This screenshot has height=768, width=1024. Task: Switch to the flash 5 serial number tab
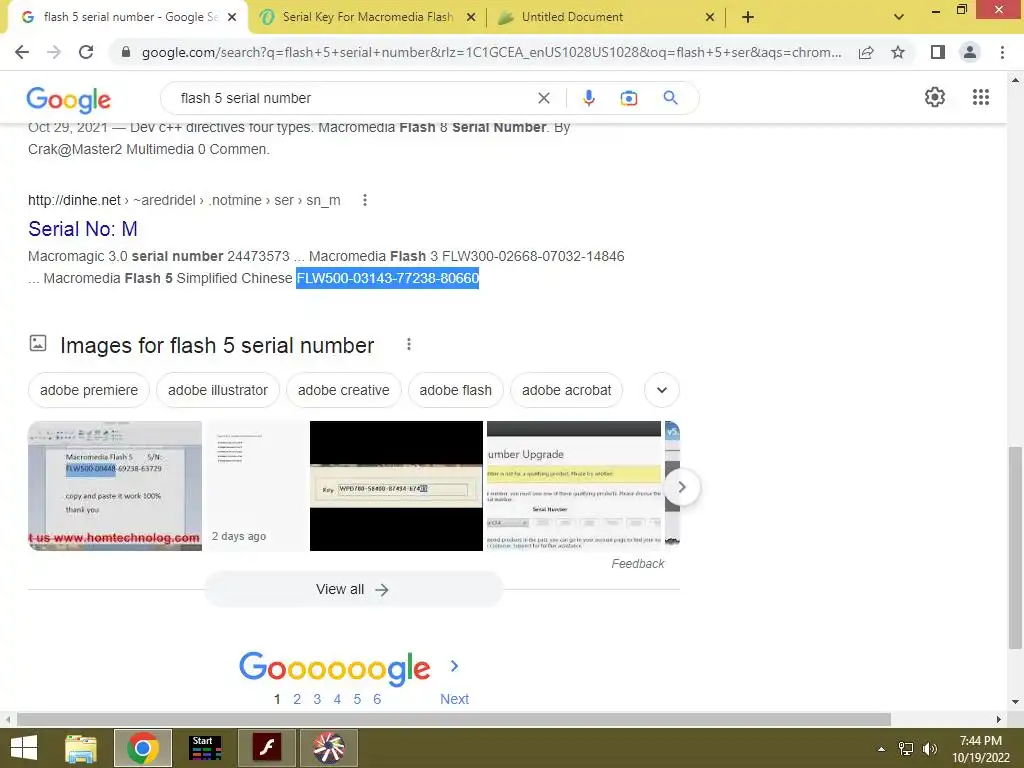(x=127, y=17)
